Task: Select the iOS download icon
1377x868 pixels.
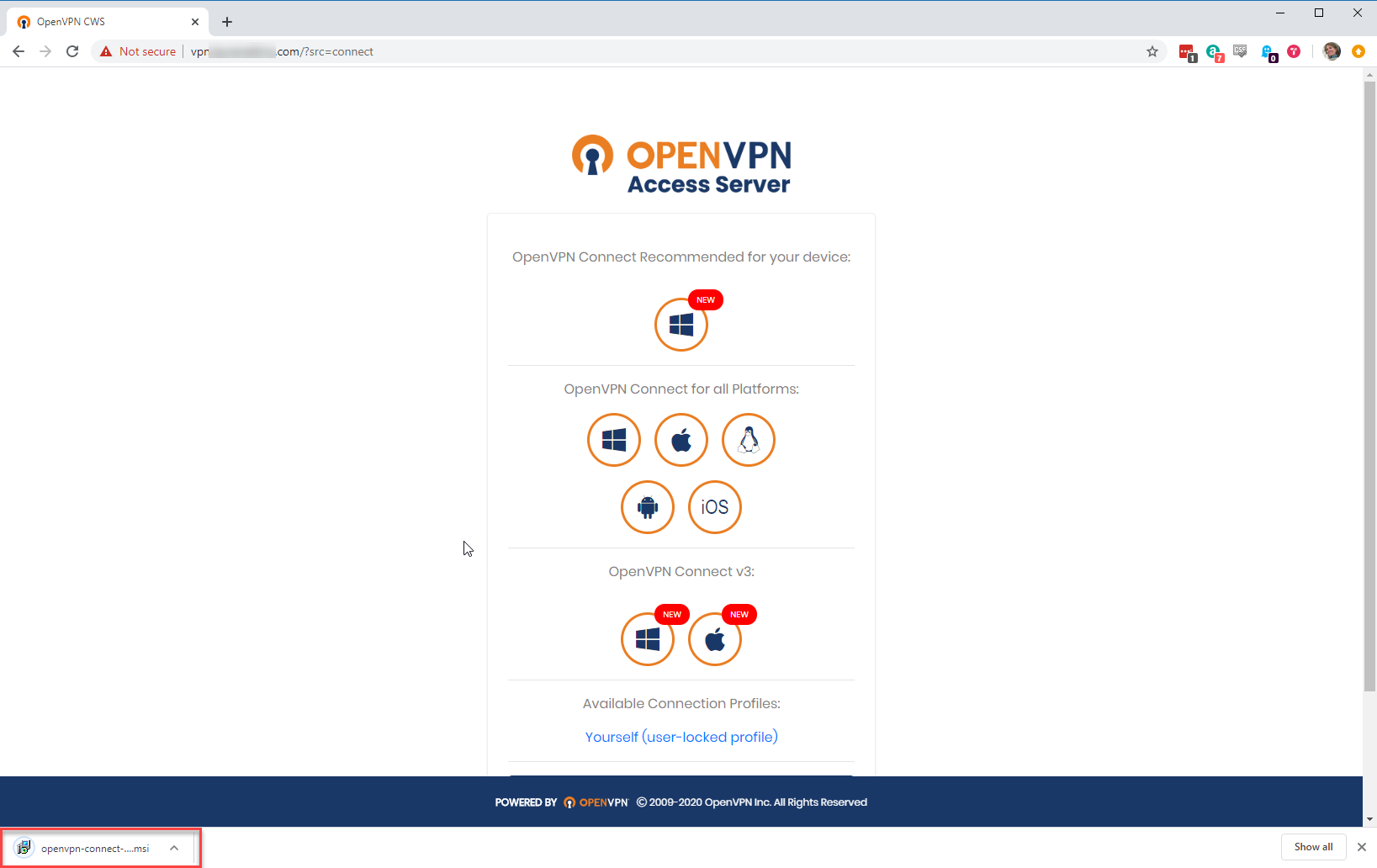Action: point(714,507)
